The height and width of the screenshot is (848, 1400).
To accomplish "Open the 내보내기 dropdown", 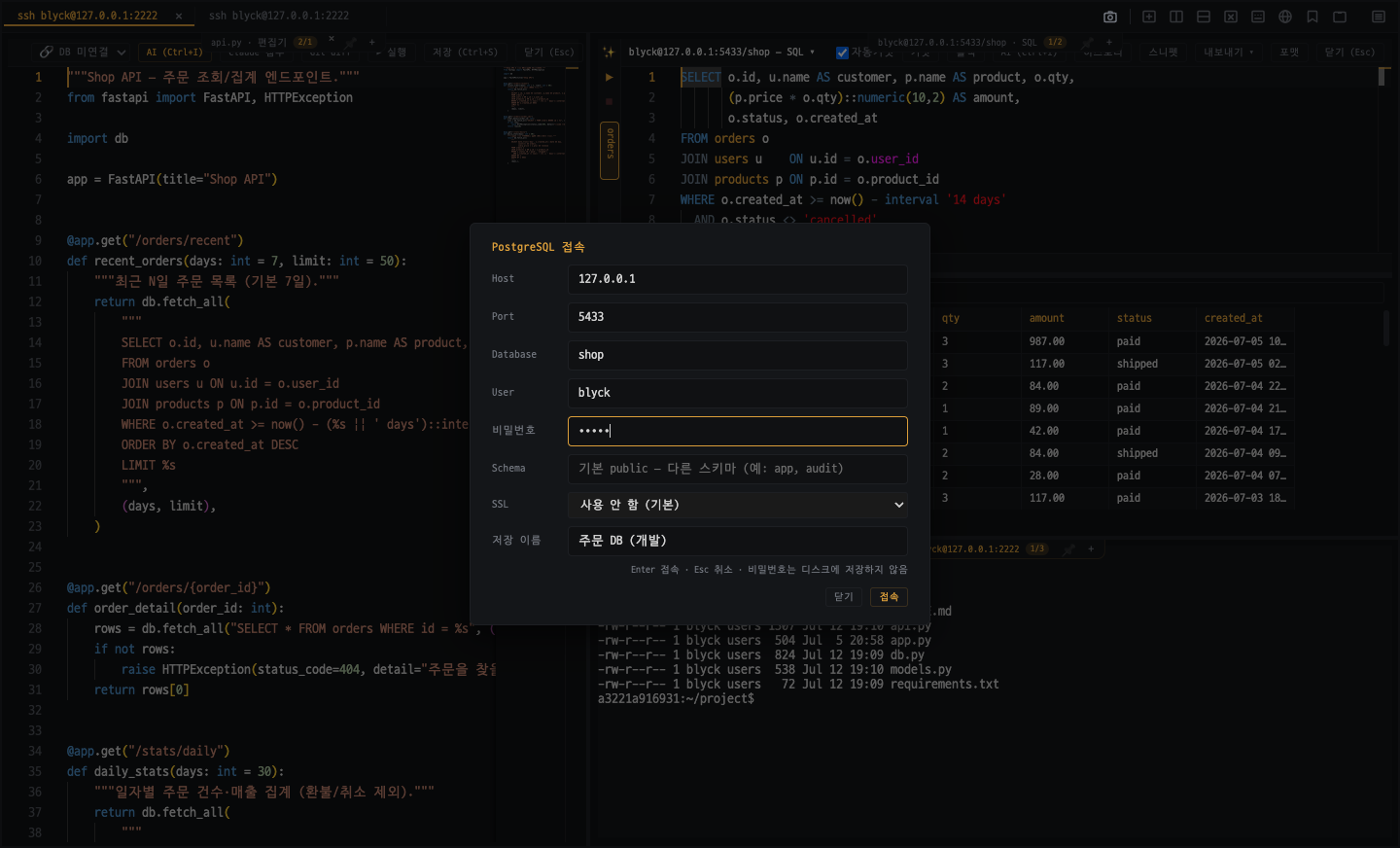I will coord(1229,53).
